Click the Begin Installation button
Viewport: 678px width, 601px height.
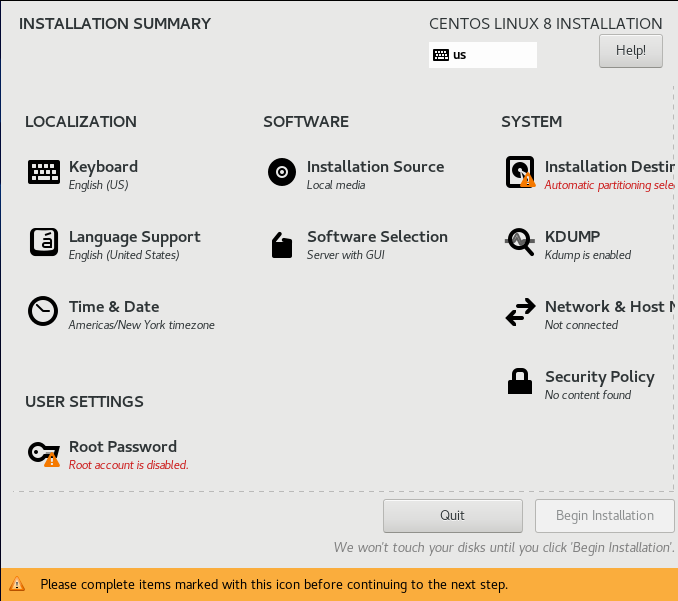pos(604,516)
